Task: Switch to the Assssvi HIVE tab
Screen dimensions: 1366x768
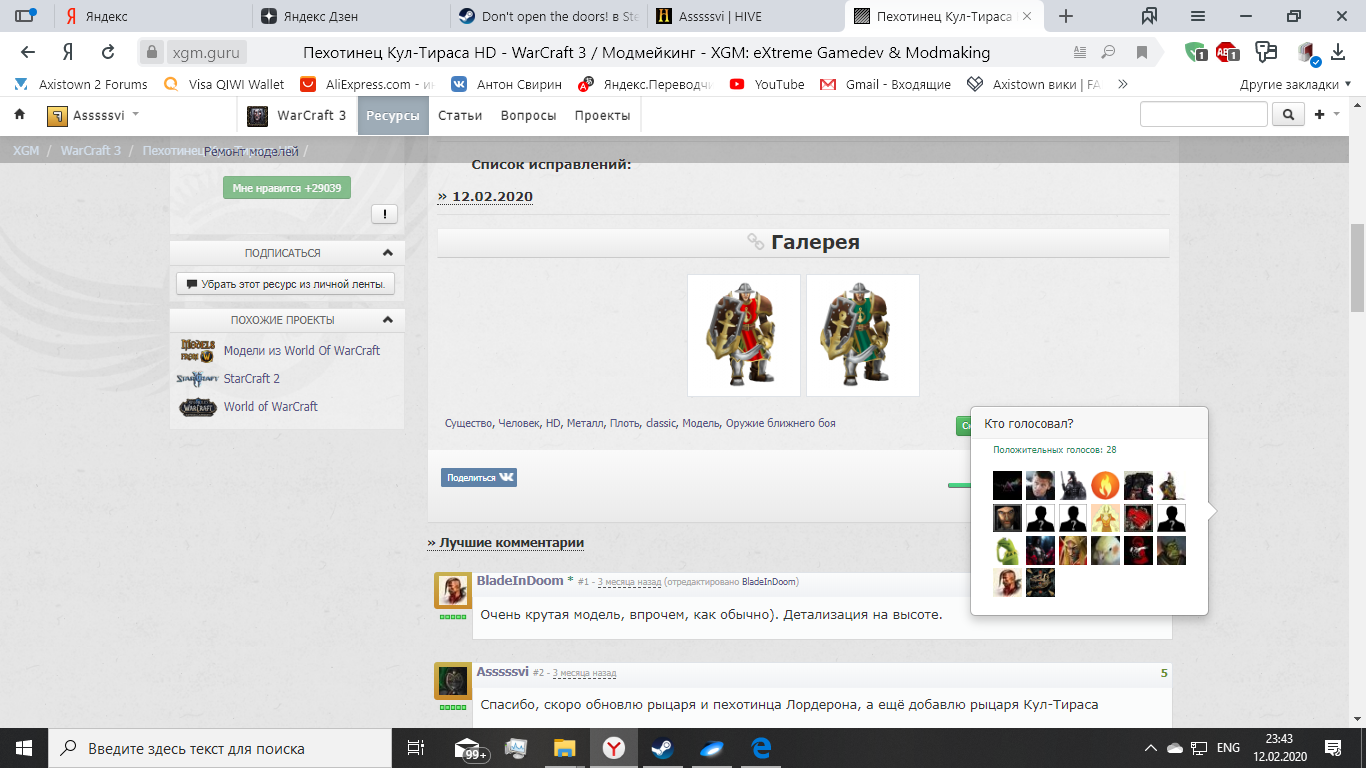Action: point(746,16)
